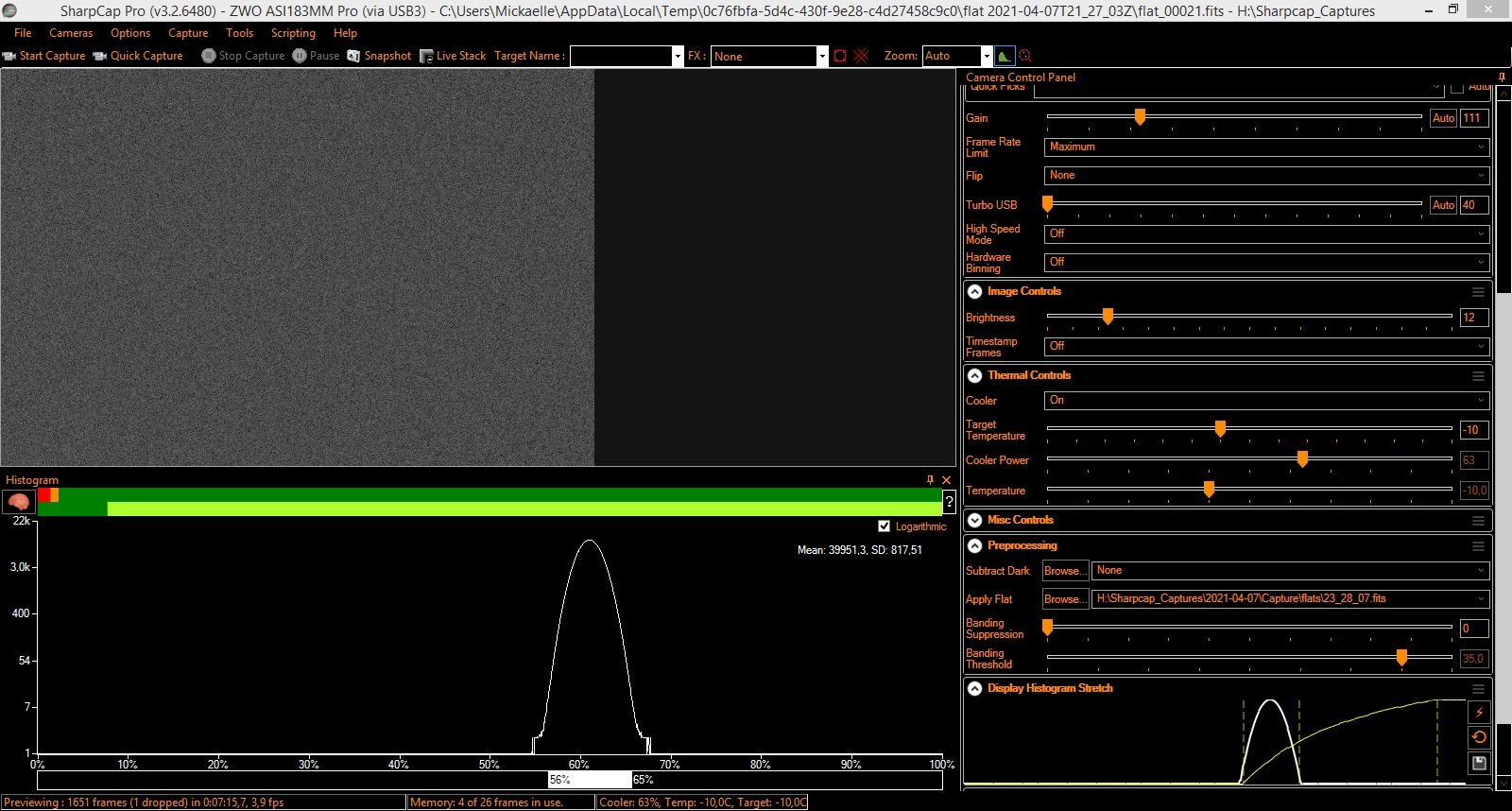This screenshot has width=1512, height=811.
Task: Open the FX effects dropdown
Action: pyautogui.click(x=768, y=57)
